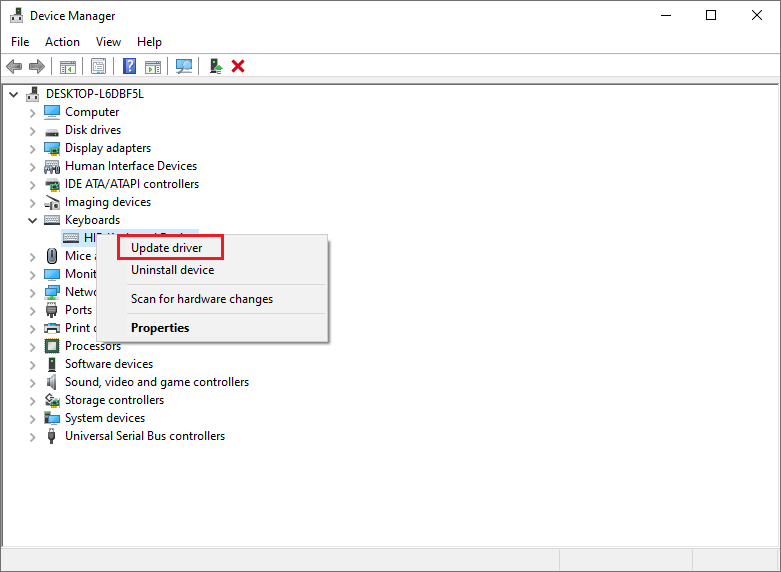
Task: Click the Forward arrow toolbar icon
Action: pyautogui.click(x=37, y=66)
